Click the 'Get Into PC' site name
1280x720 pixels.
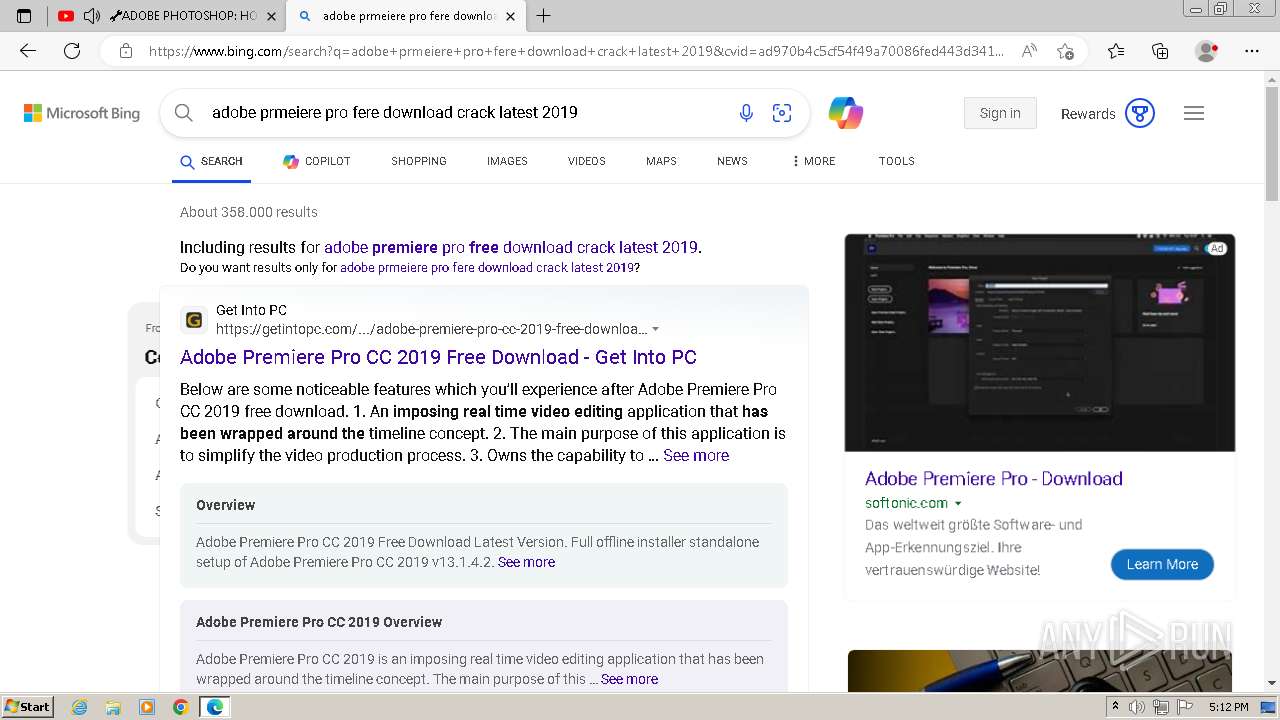point(251,310)
